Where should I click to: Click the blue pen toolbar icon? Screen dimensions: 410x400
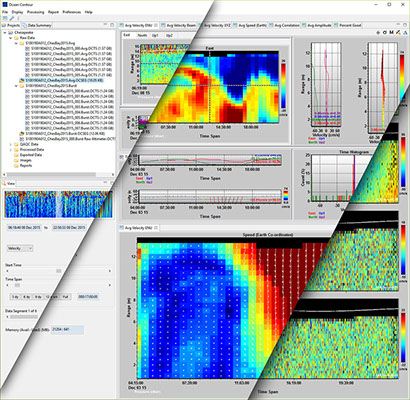(12, 18)
